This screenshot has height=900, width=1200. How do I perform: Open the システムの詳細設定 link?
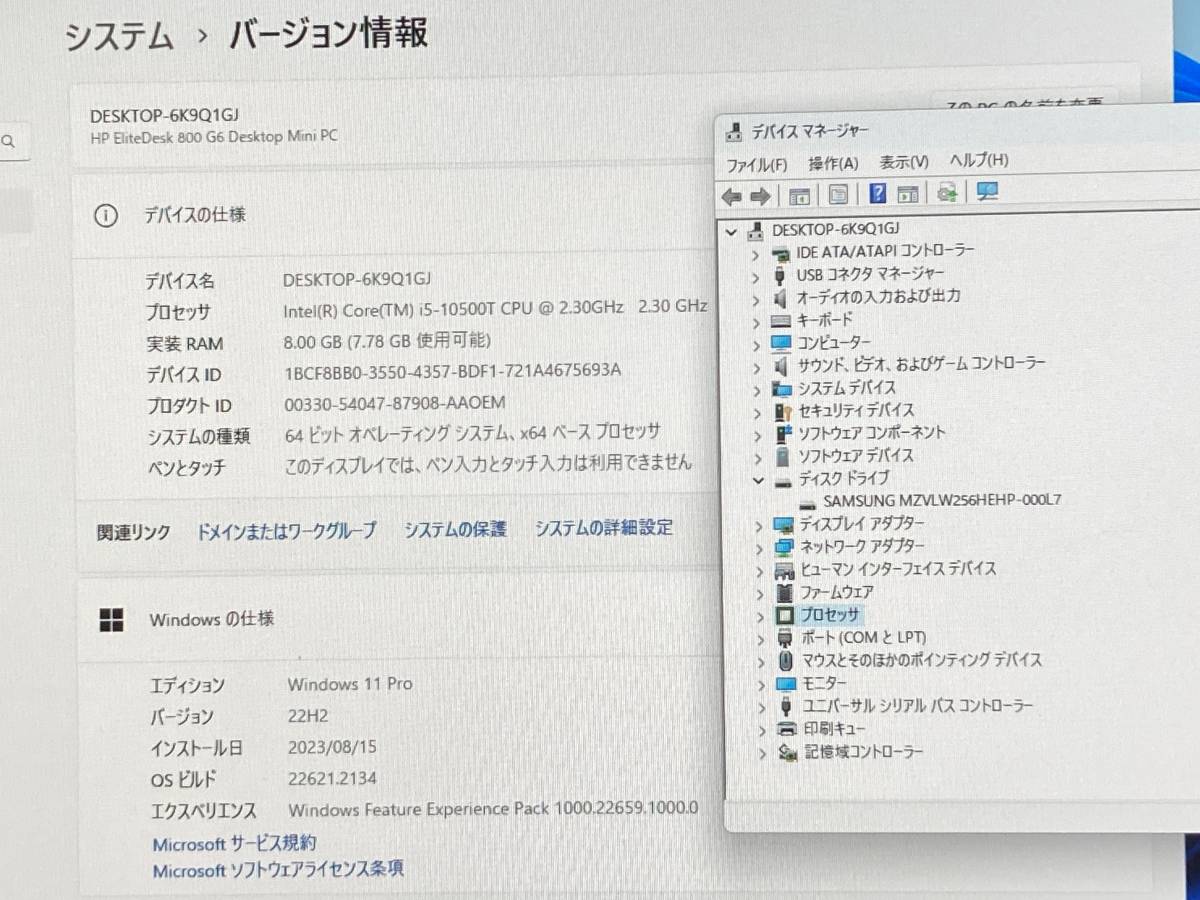click(x=603, y=528)
